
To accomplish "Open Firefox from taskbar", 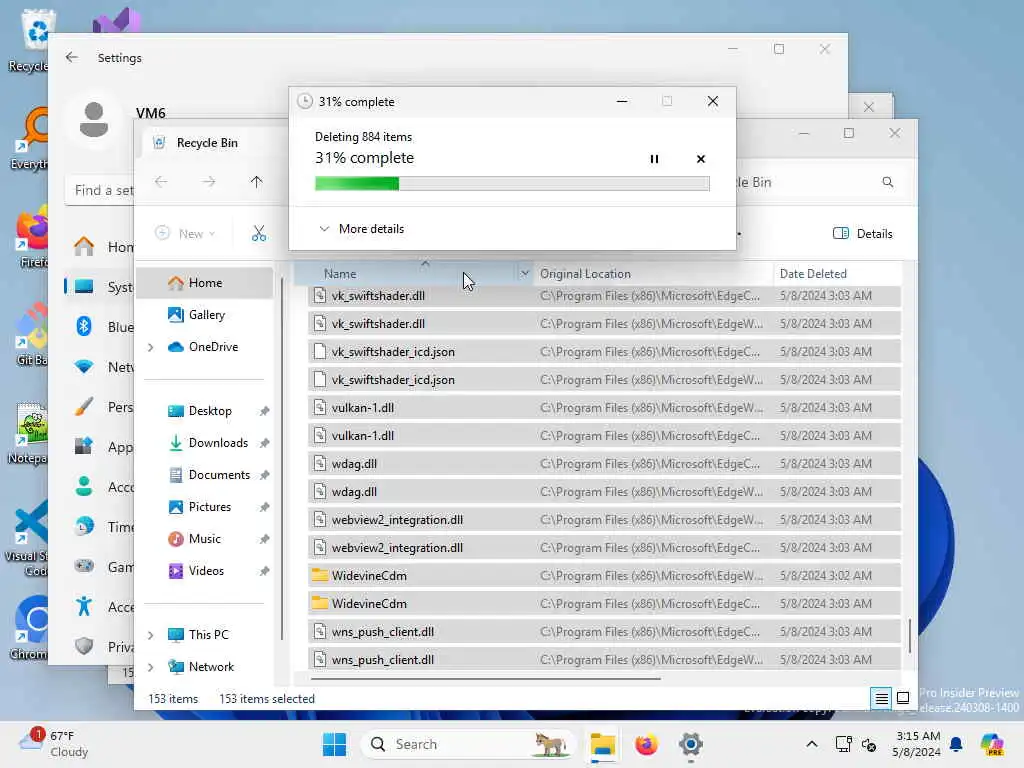I will pos(646,744).
